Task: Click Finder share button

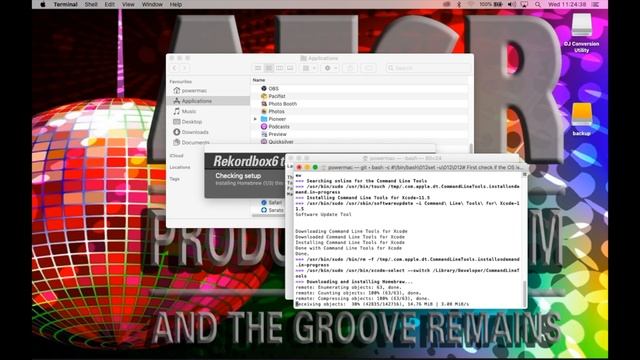Action: coord(350,68)
